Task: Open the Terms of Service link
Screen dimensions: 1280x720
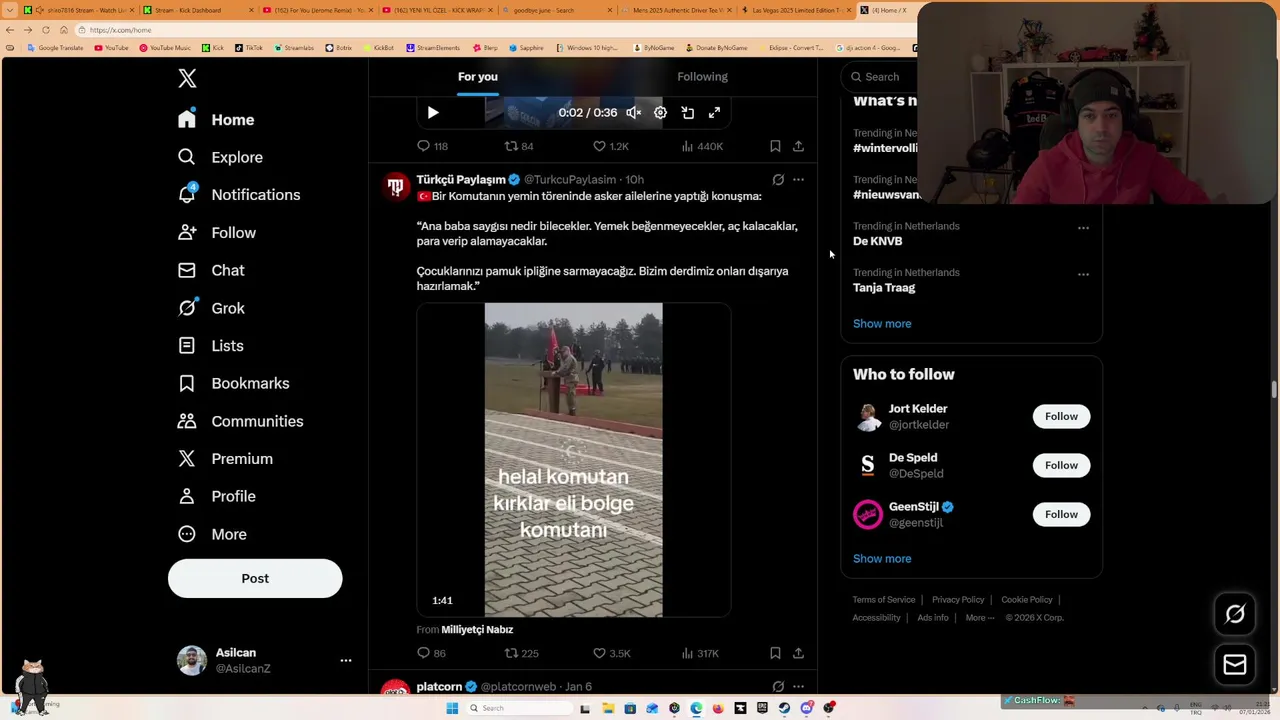Action: point(884,600)
